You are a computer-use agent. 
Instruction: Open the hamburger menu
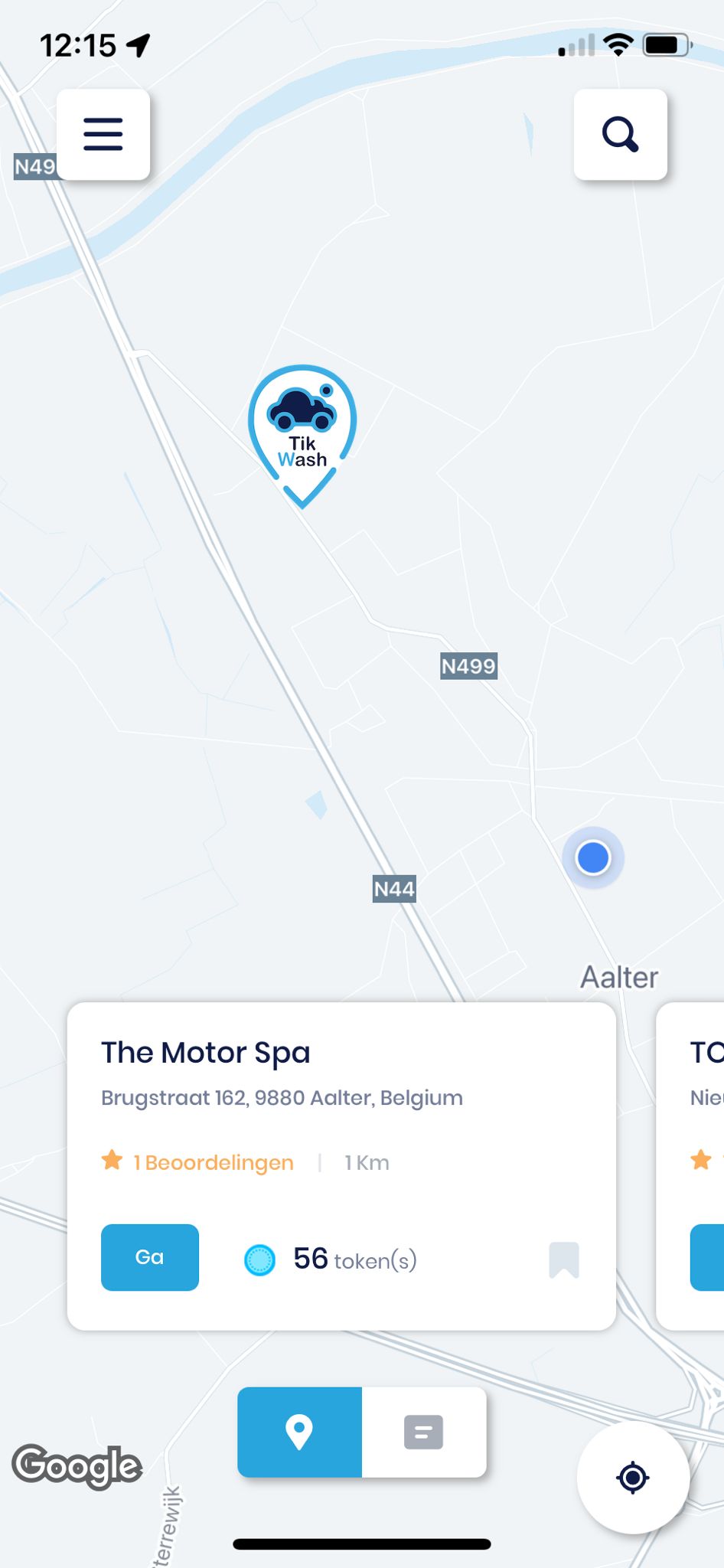click(103, 135)
